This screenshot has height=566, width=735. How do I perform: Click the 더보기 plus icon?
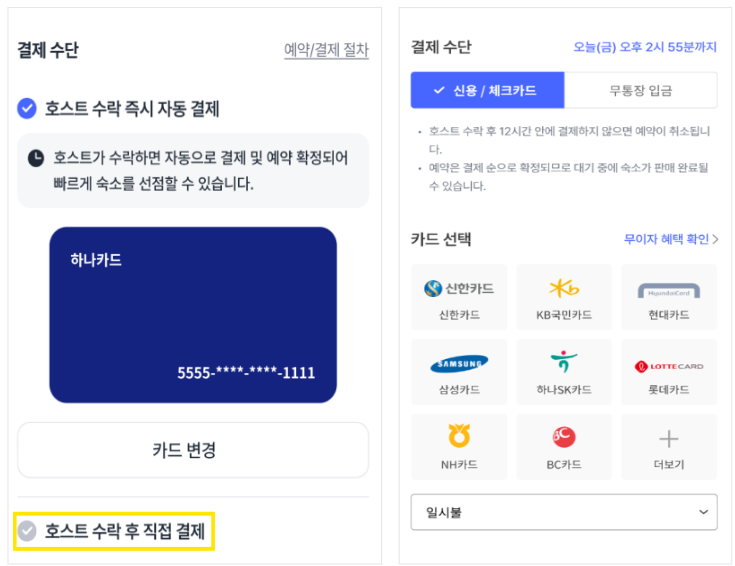click(x=669, y=439)
